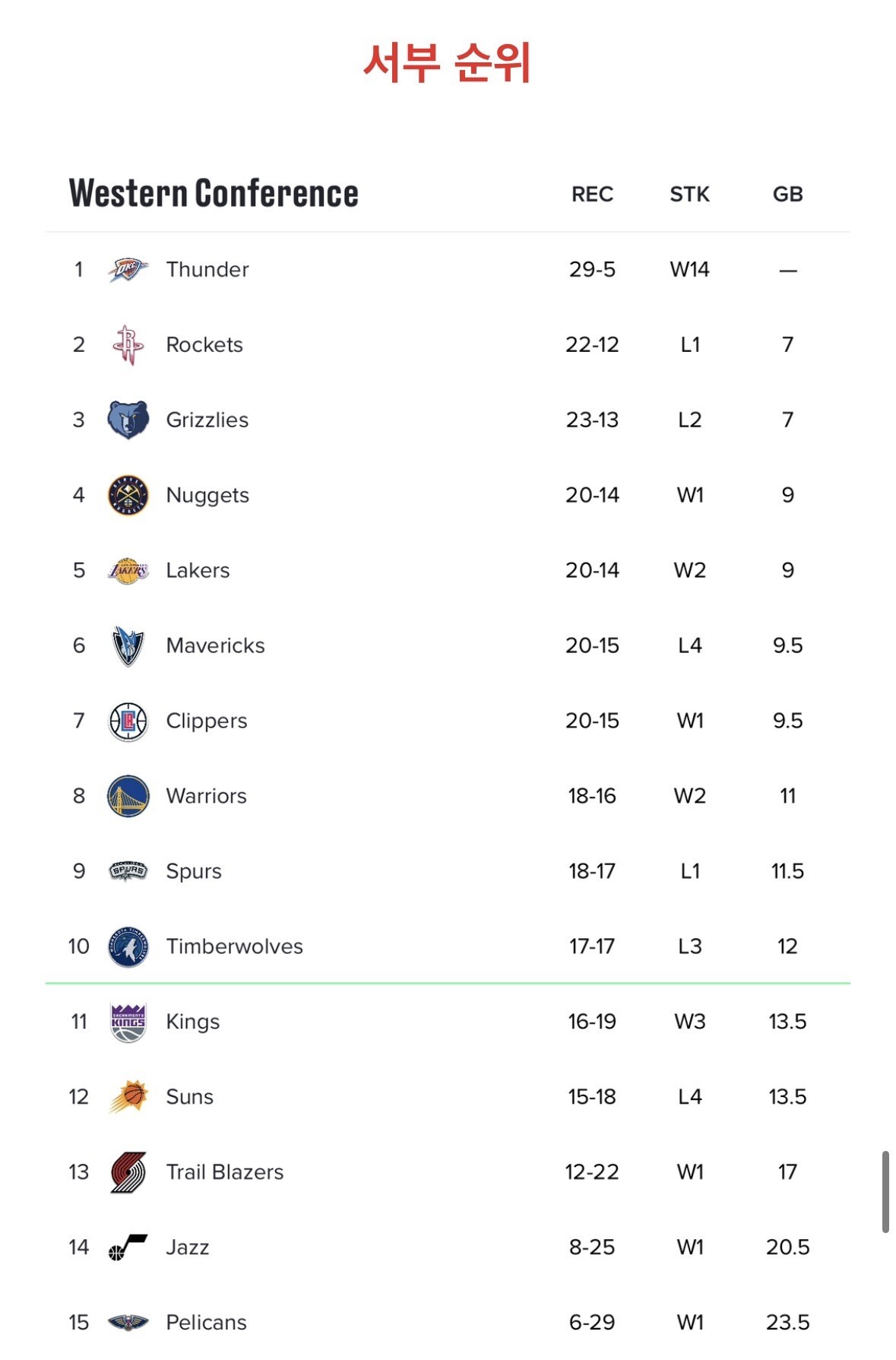
Task: Tap the Lakers team logo
Action: pos(128,570)
